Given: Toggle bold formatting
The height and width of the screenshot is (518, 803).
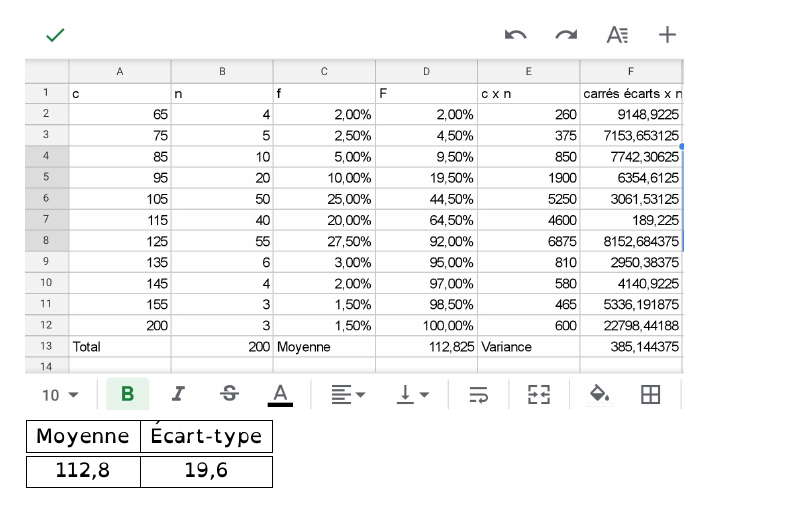Looking at the screenshot, I should click(127, 395).
